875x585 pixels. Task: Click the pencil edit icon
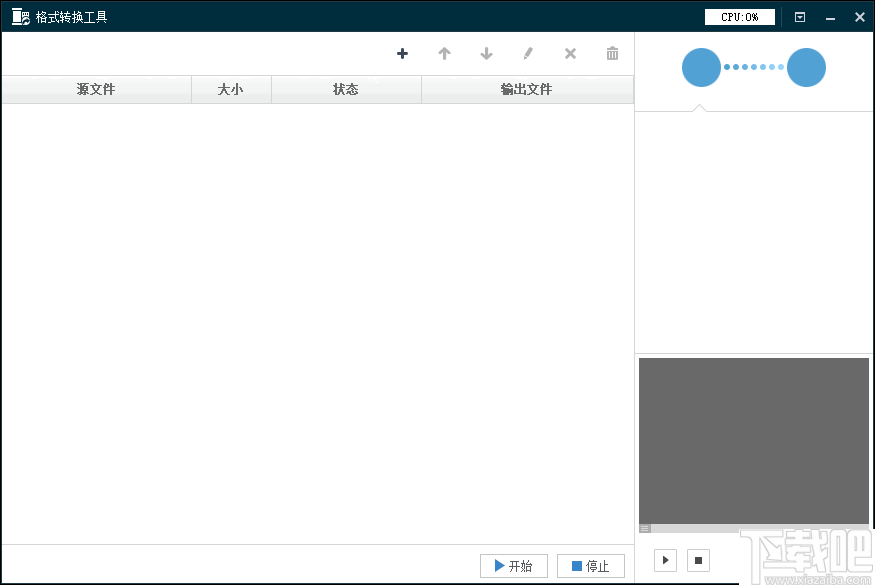528,54
